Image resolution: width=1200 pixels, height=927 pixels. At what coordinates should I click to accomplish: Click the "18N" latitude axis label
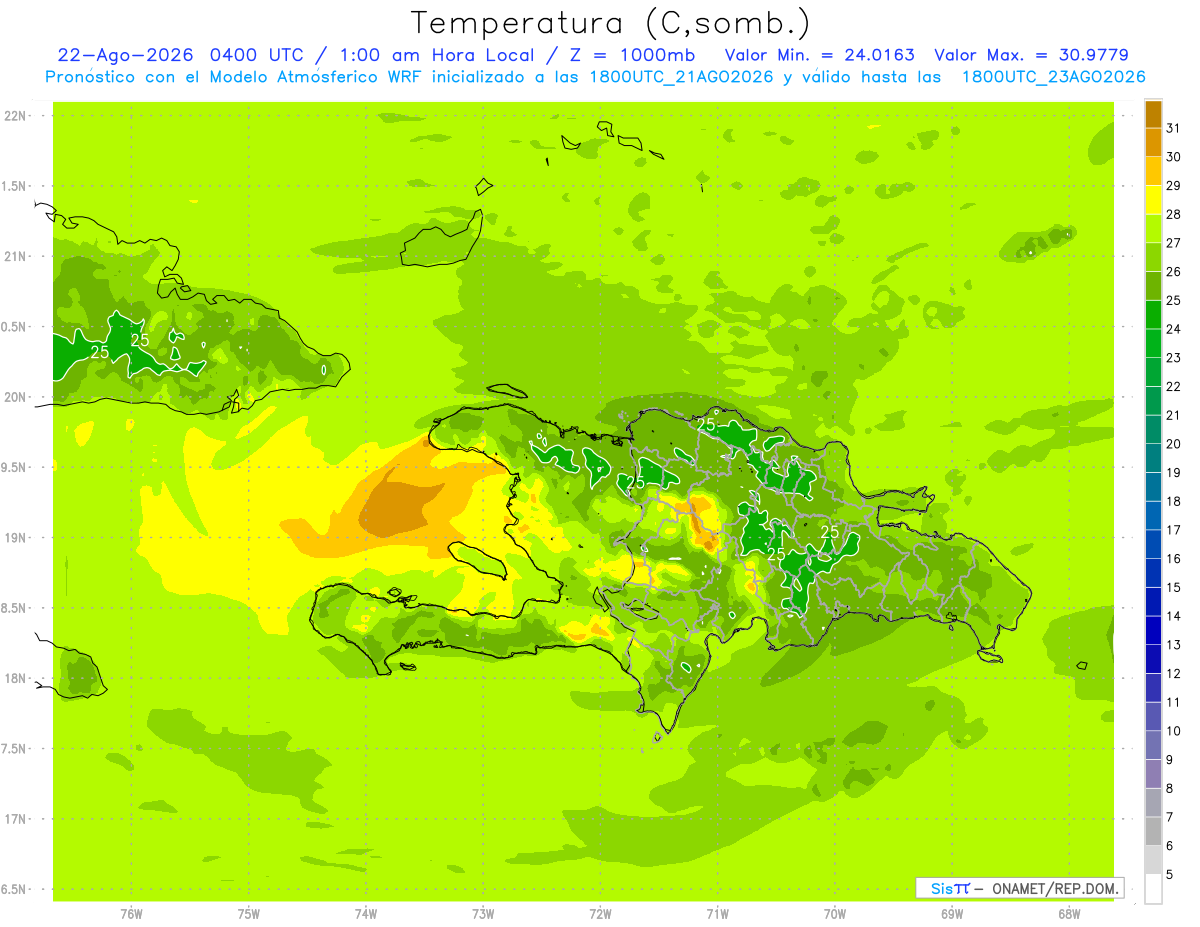coord(17,678)
